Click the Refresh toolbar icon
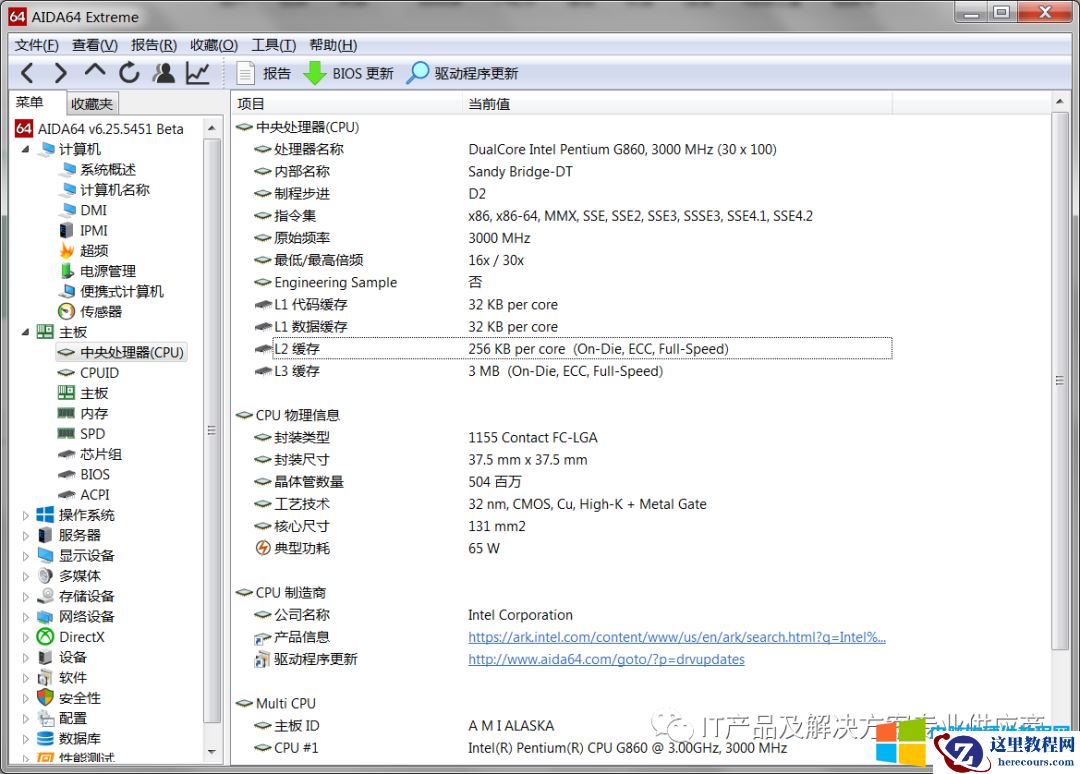Screen dimensions: 1080x774 129,73
